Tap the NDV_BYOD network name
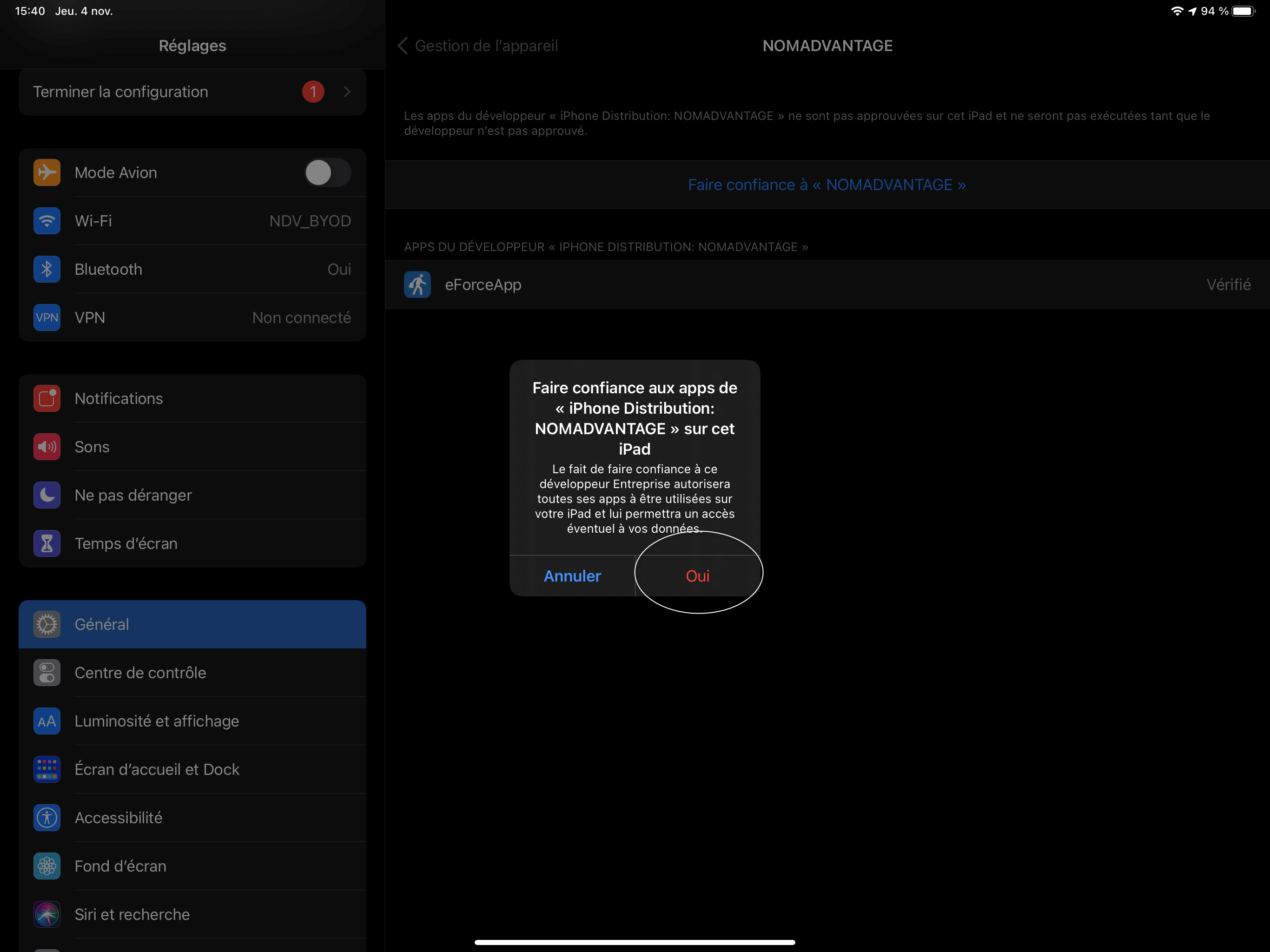 (x=310, y=221)
